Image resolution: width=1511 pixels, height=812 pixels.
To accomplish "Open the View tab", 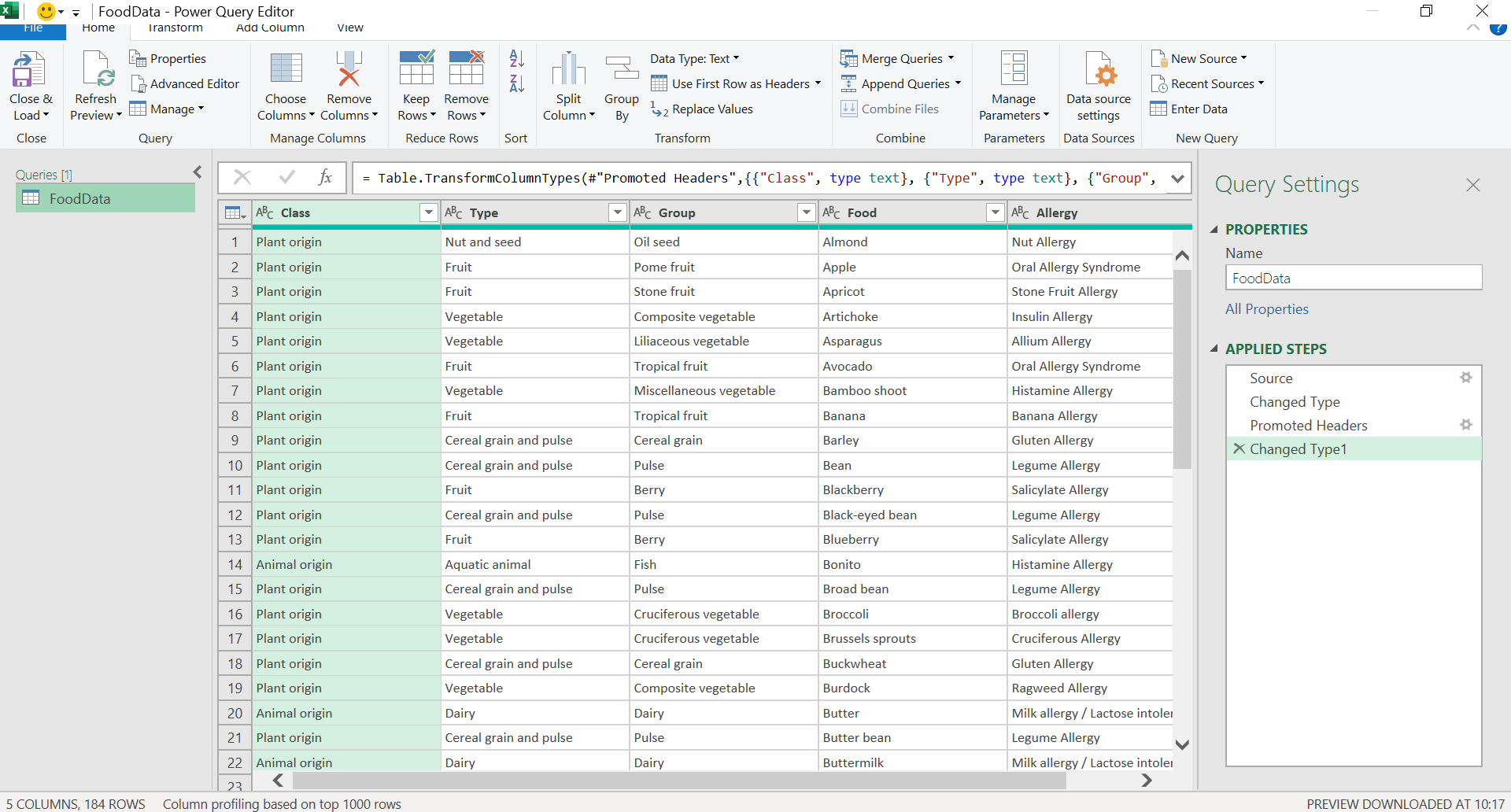I will coord(350,28).
